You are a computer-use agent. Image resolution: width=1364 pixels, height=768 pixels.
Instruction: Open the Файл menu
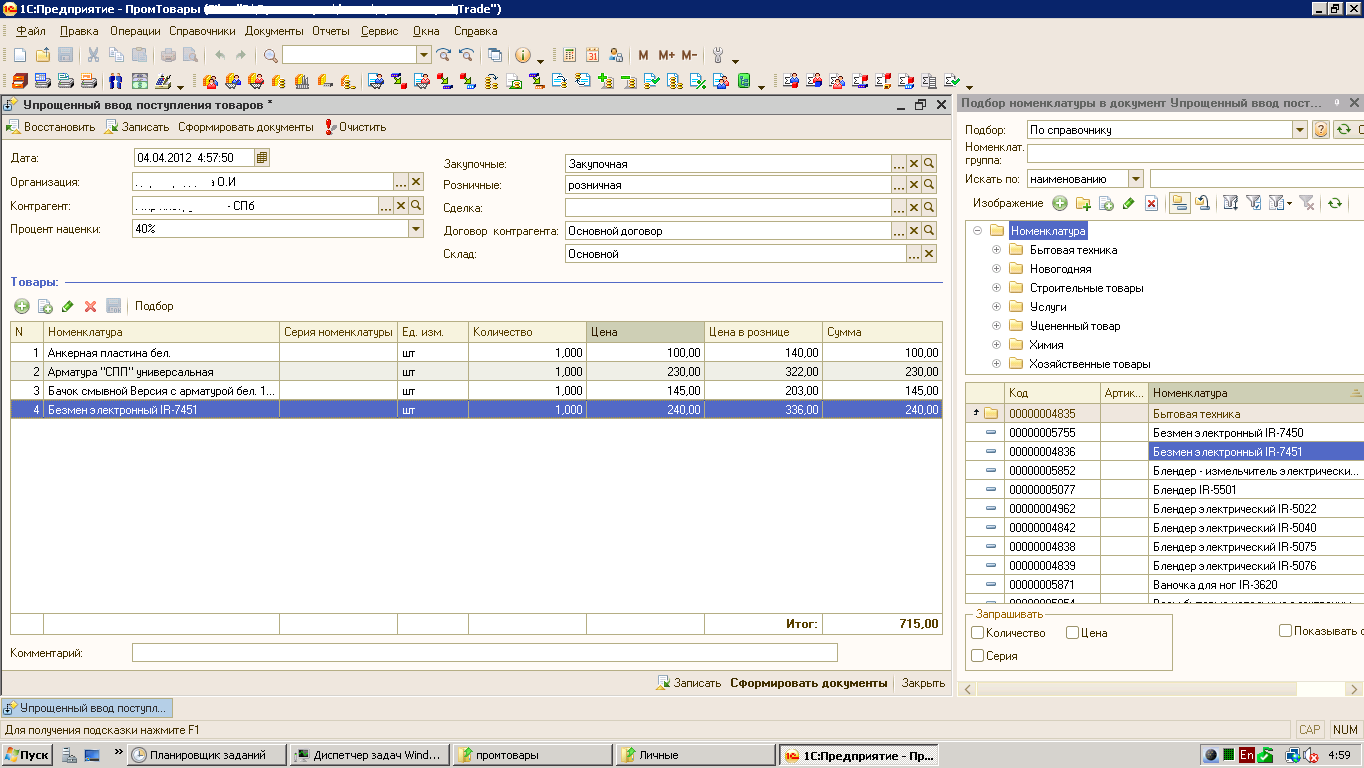tap(31, 31)
